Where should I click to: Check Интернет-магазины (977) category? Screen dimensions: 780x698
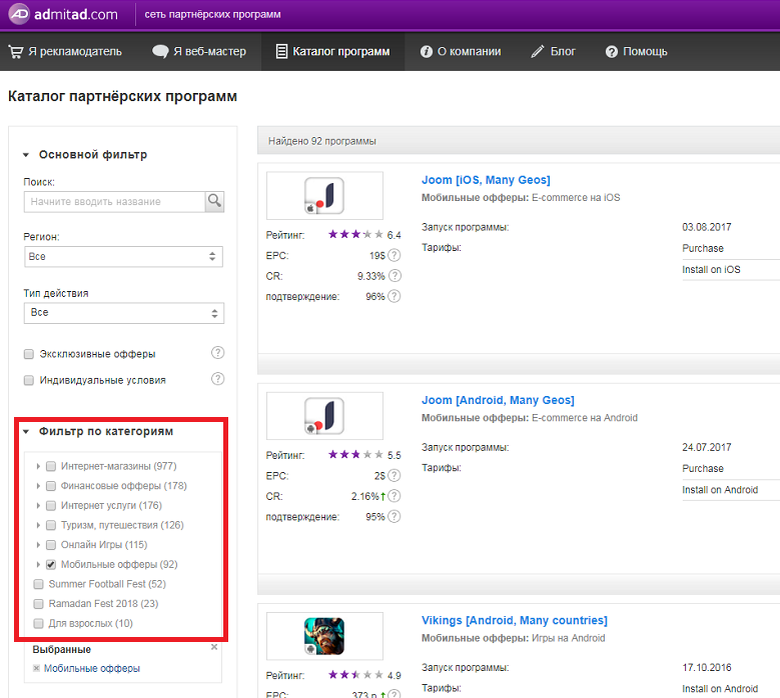(x=51, y=466)
